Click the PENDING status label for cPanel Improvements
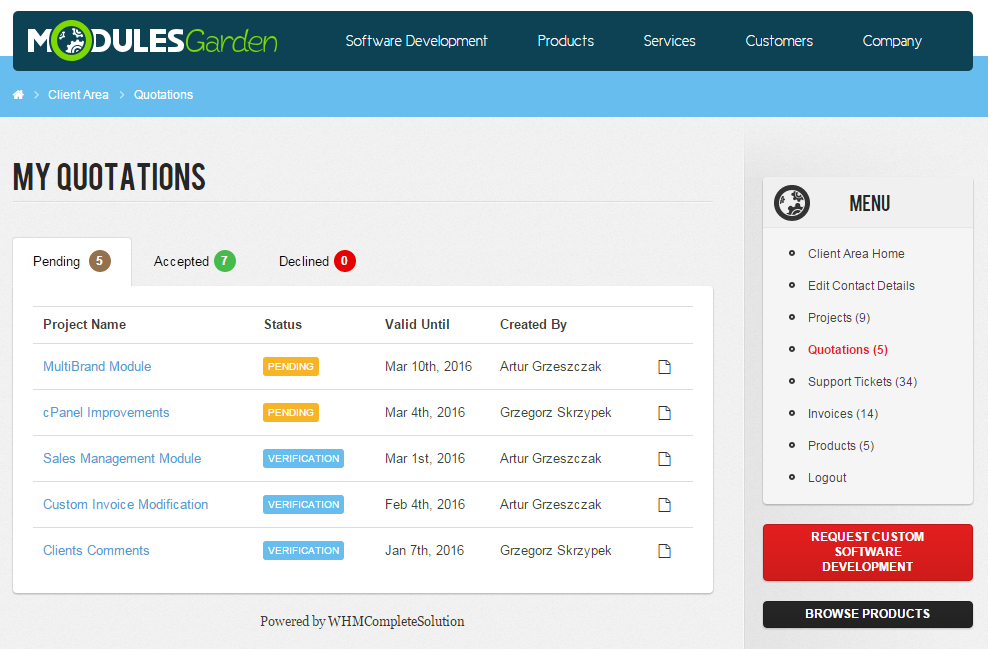The width and height of the screenshot is (988, 649). pos(290,413)
